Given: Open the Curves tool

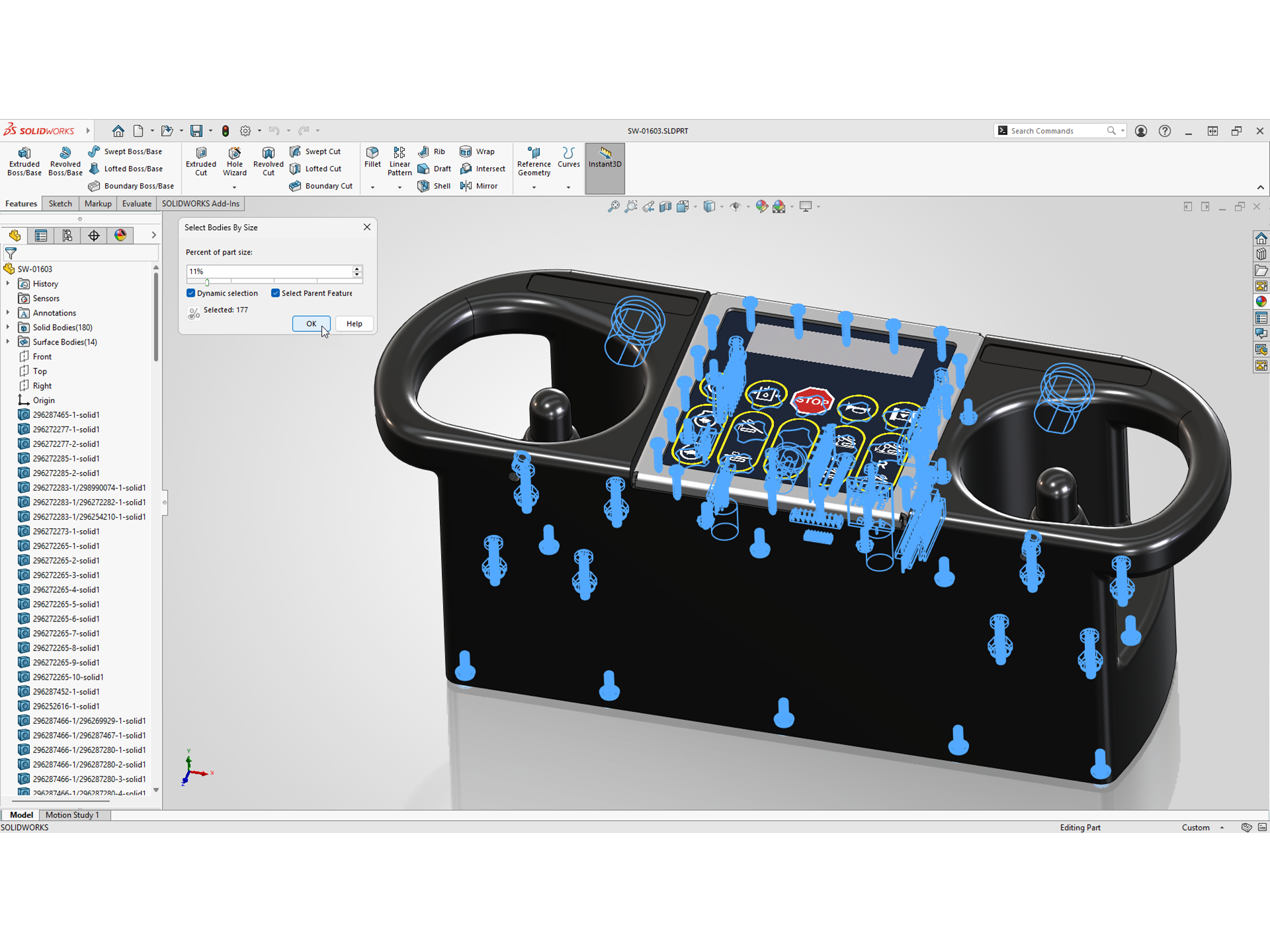Looking at the screenshot, I should 568,157.
